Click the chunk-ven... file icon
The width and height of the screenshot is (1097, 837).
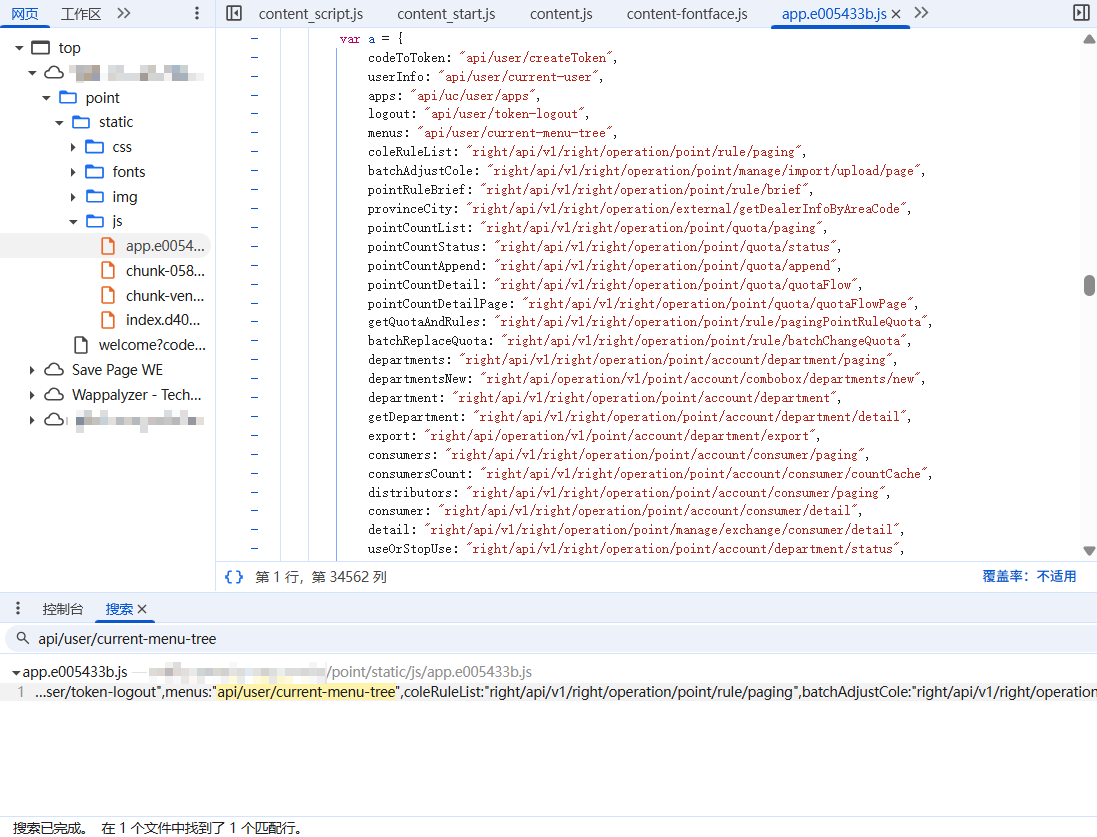pyautogui.click(x=108, y=295)
